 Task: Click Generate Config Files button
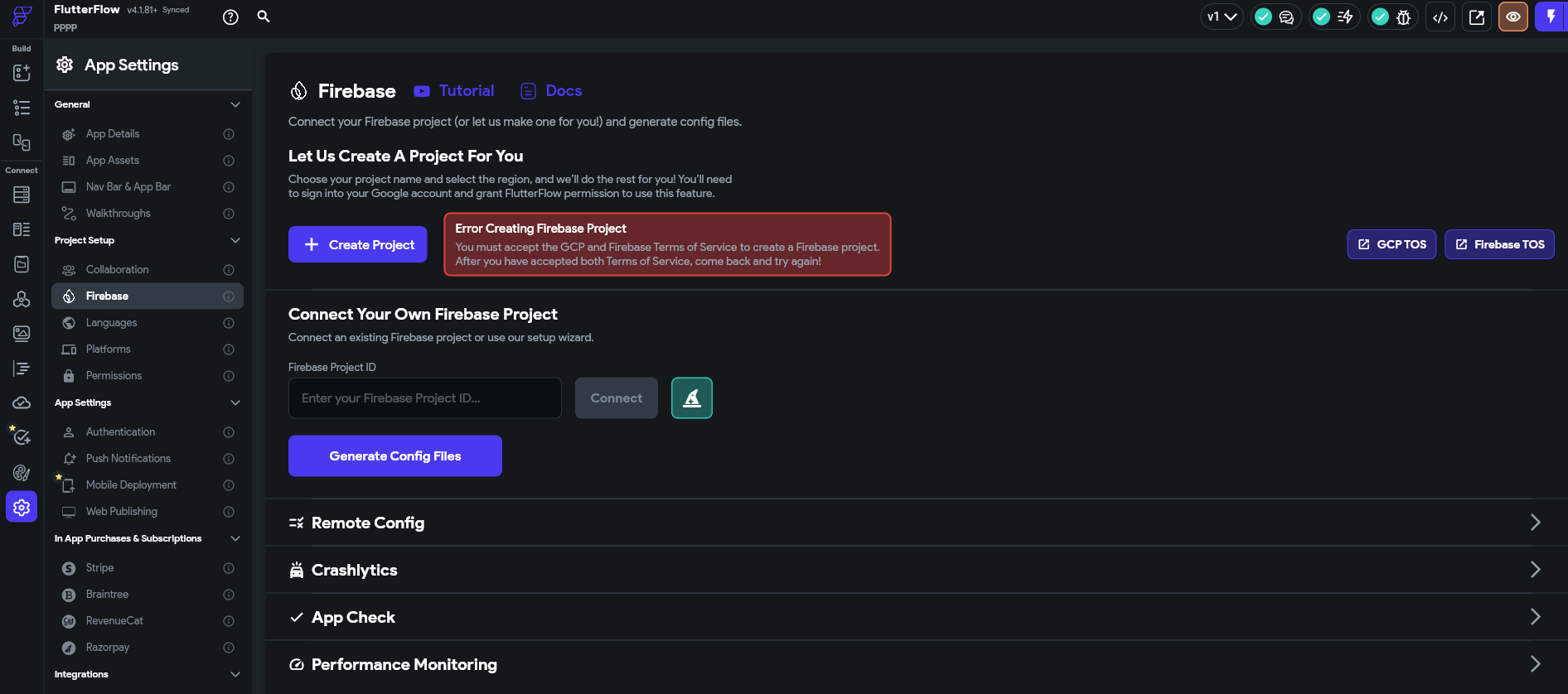395,456
